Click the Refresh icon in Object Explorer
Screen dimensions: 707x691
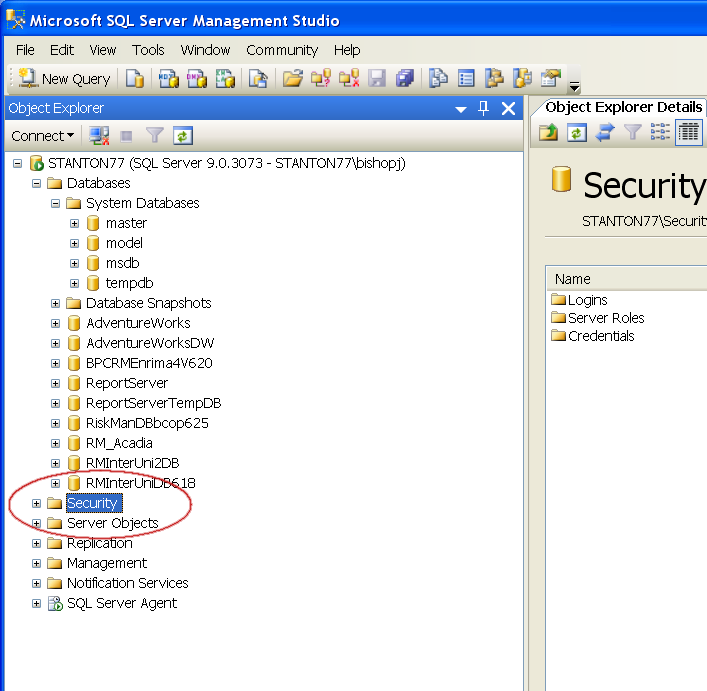point(183,136)
